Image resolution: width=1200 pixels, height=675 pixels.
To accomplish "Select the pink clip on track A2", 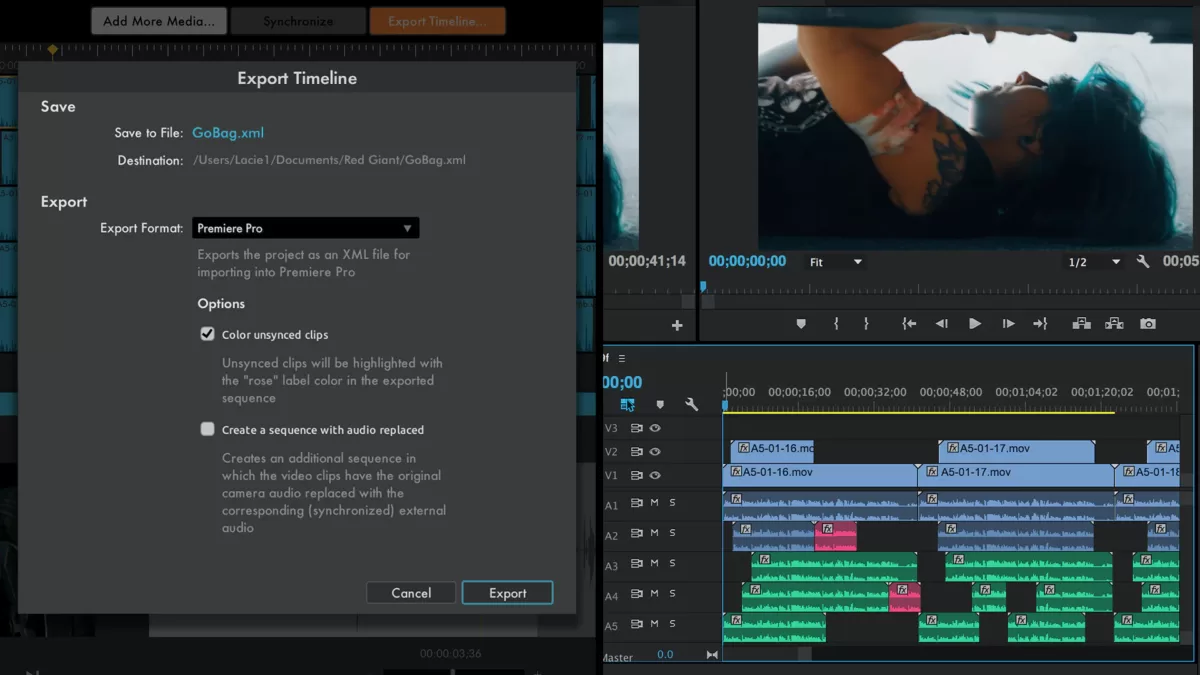I will click(x=836, y=536).
